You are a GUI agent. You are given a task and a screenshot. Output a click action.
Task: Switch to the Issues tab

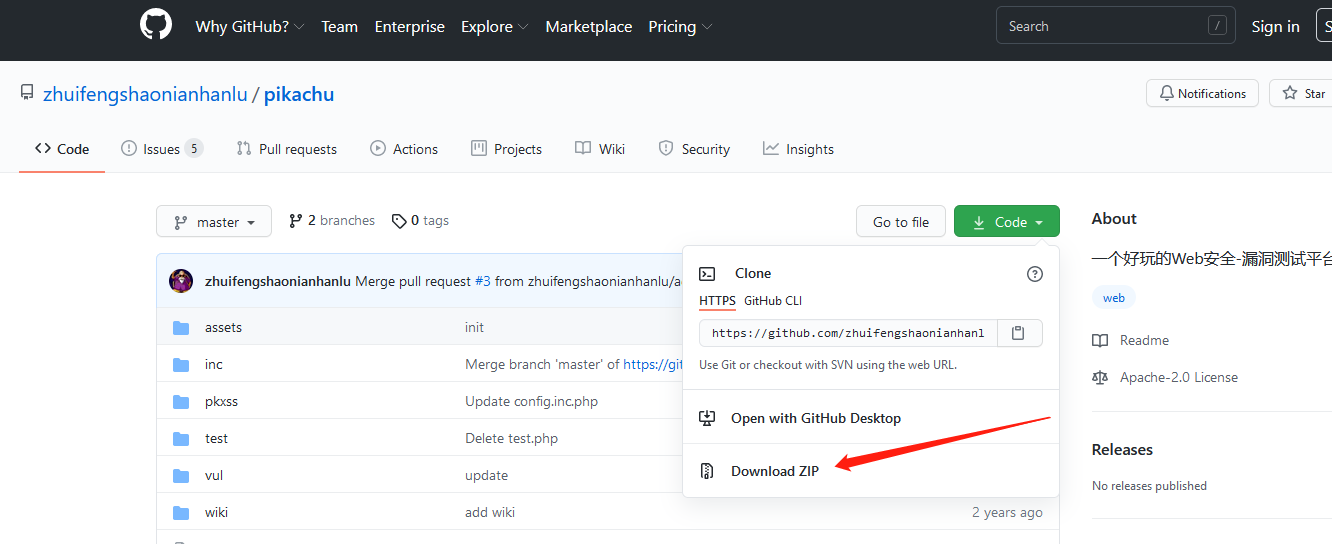coord(161,149)
